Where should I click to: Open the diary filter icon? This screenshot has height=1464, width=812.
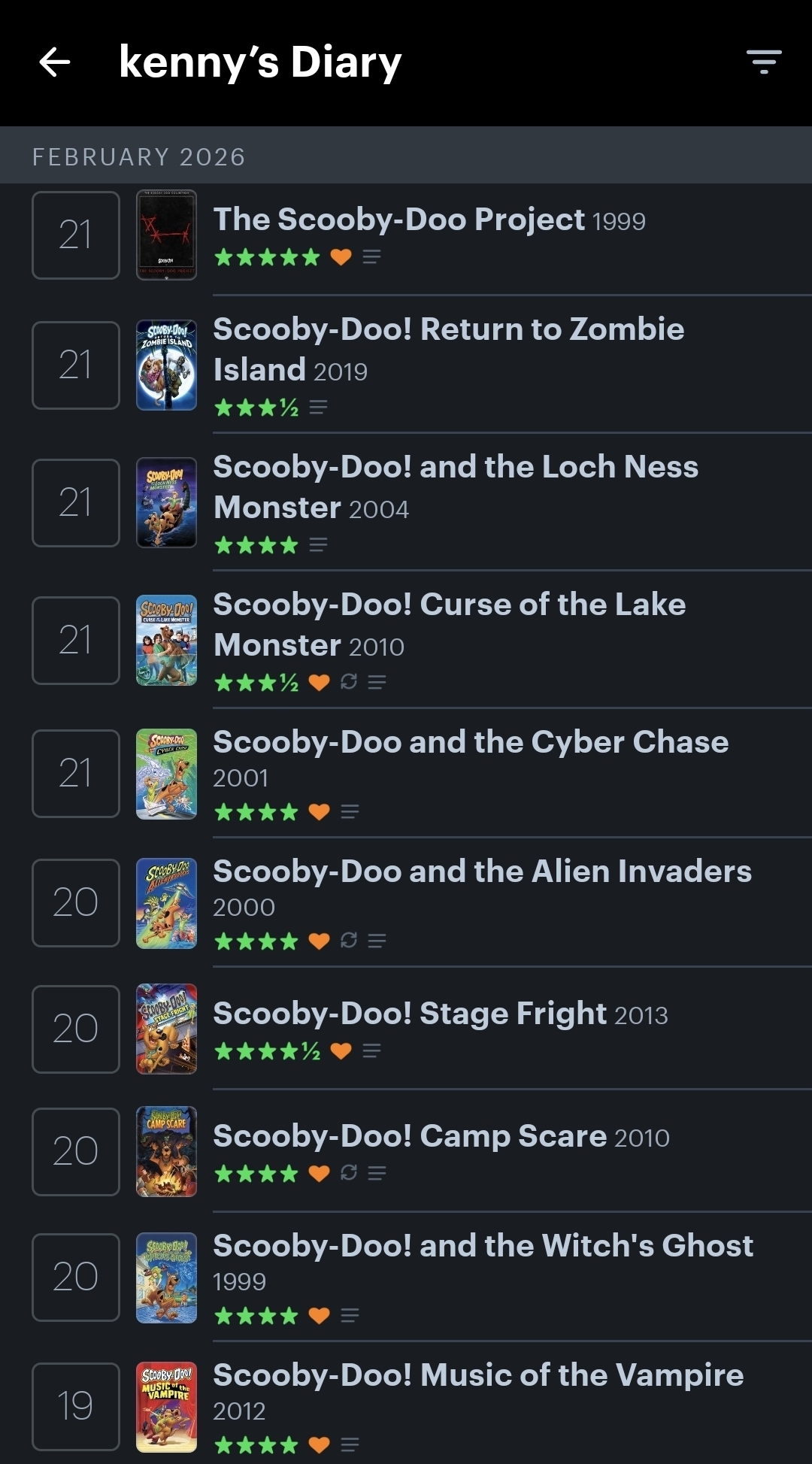click(x=764, y=62)
